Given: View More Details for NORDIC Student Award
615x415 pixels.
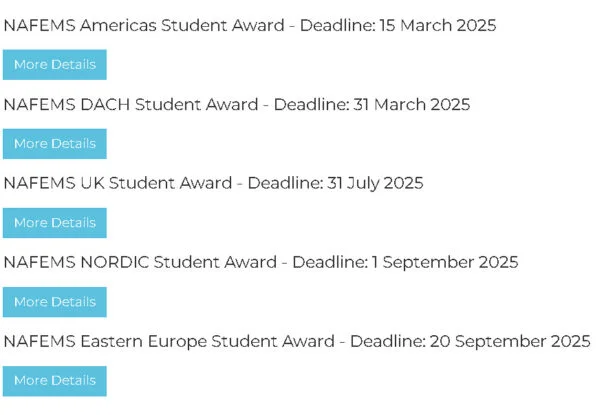Looking at the screenshot, I should [x=55, y=302].
